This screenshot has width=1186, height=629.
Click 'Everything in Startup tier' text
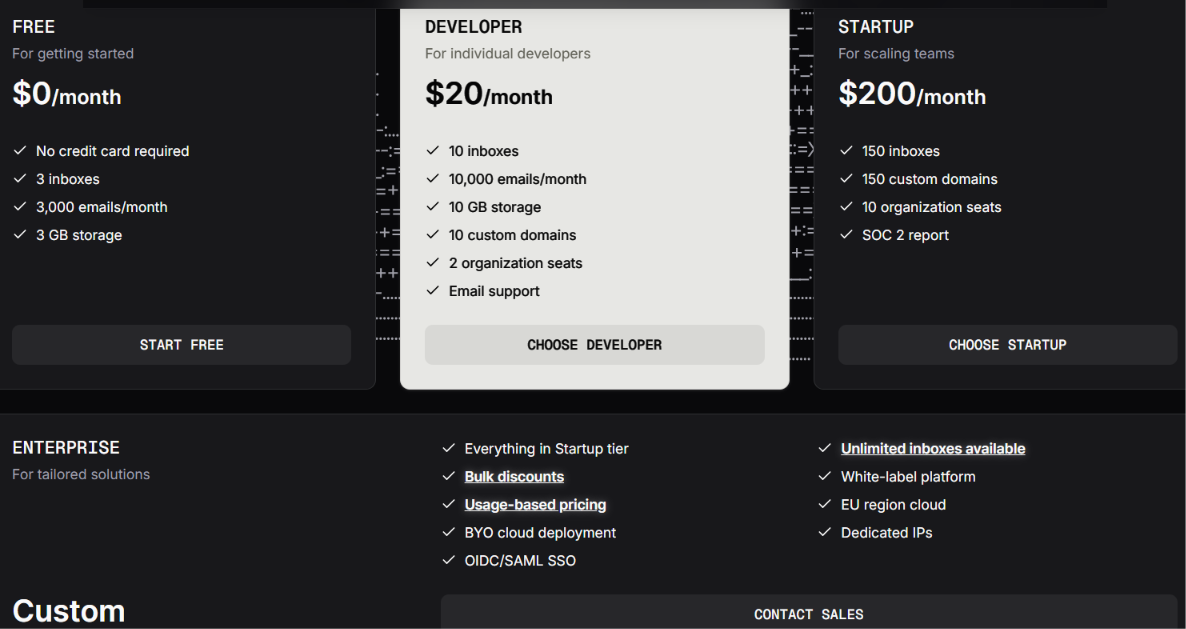point(546,448)
